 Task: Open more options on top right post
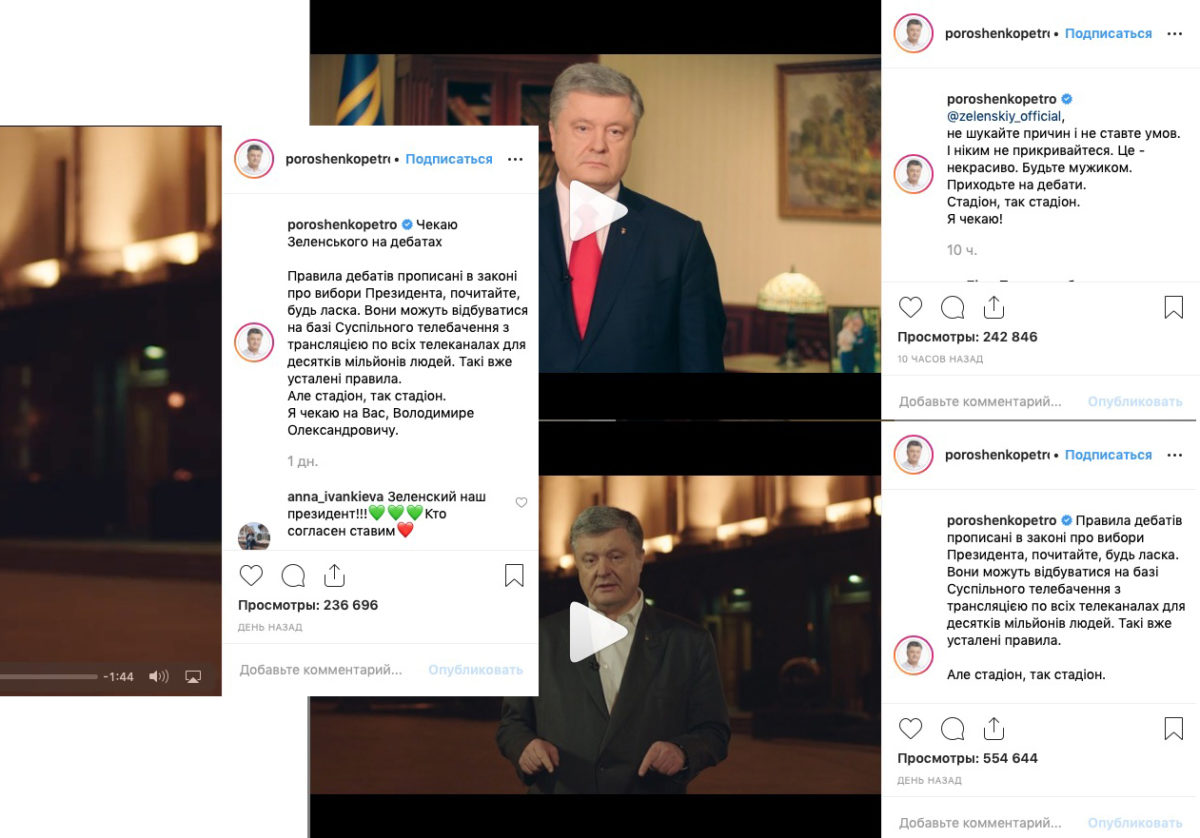pyautogui.click(x=1174, y=33)
